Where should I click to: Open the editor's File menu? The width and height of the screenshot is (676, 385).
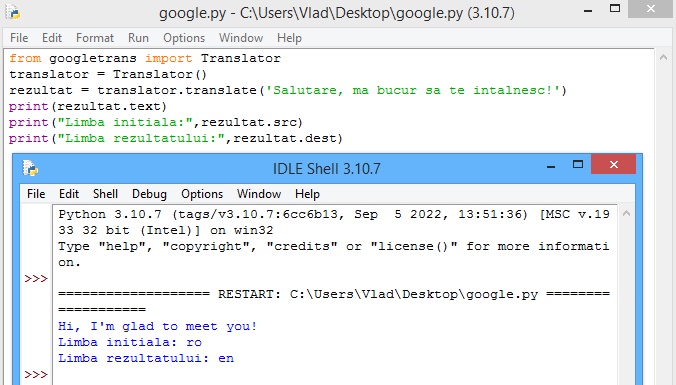pyautogui.click(x=19, y=38)
